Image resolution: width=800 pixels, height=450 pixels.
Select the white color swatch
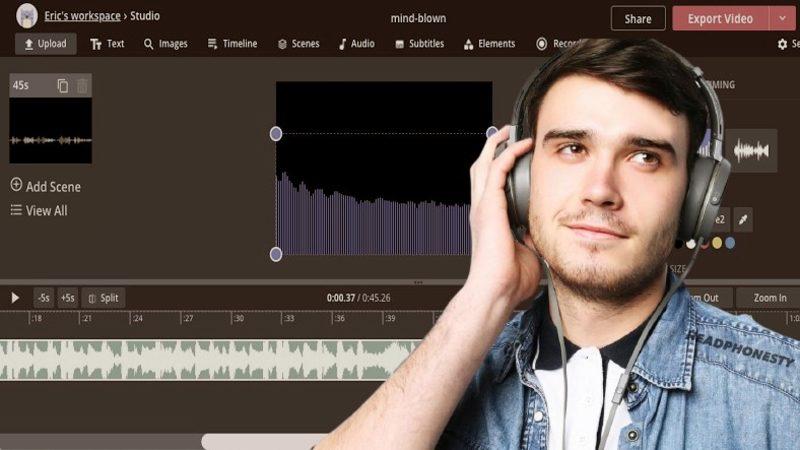tap(691, 244)
